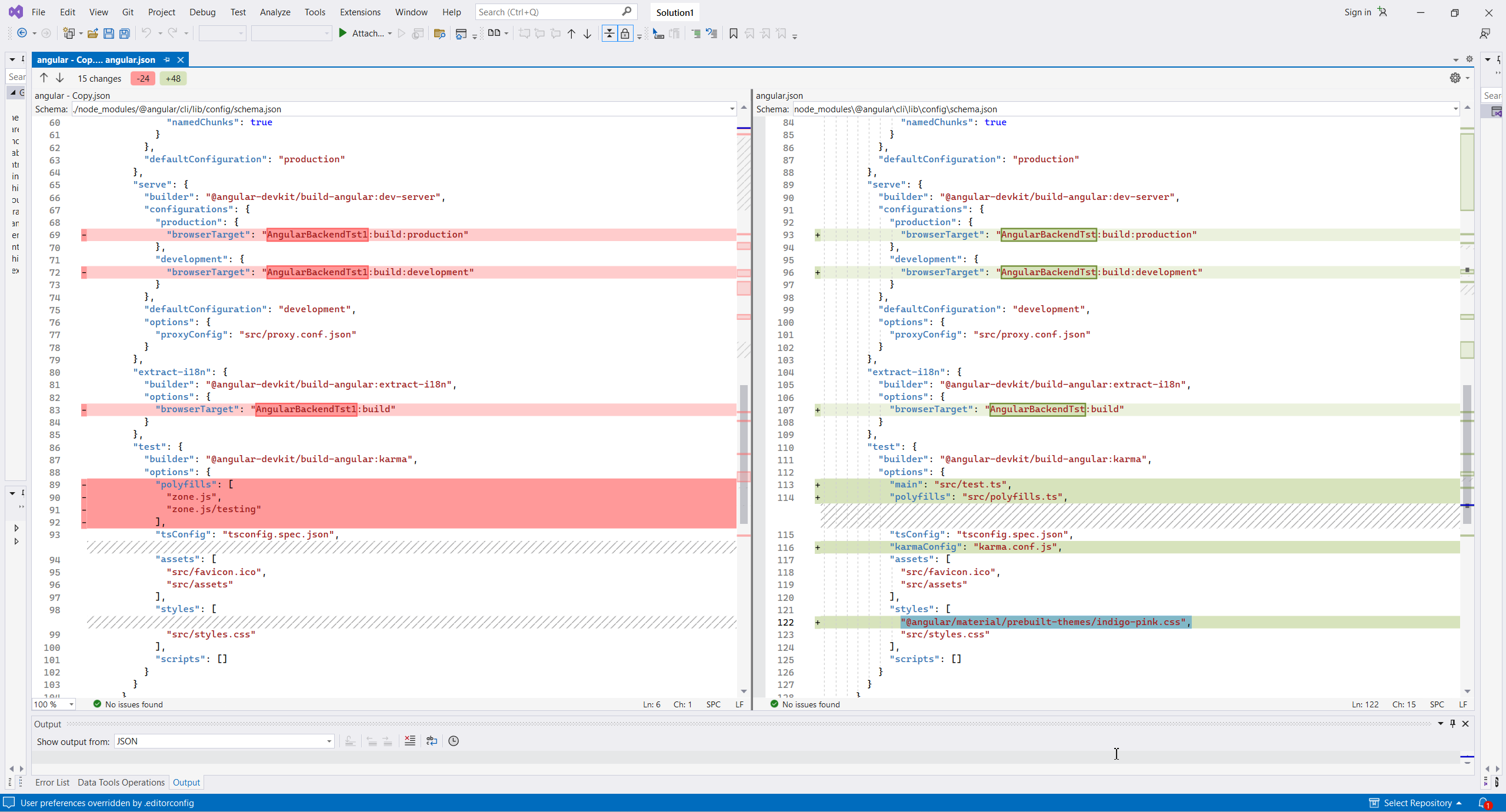Viewport: 1506px width, 812px height.
Task: Click the red -24 removed lines badge
Action: [143, 78]
